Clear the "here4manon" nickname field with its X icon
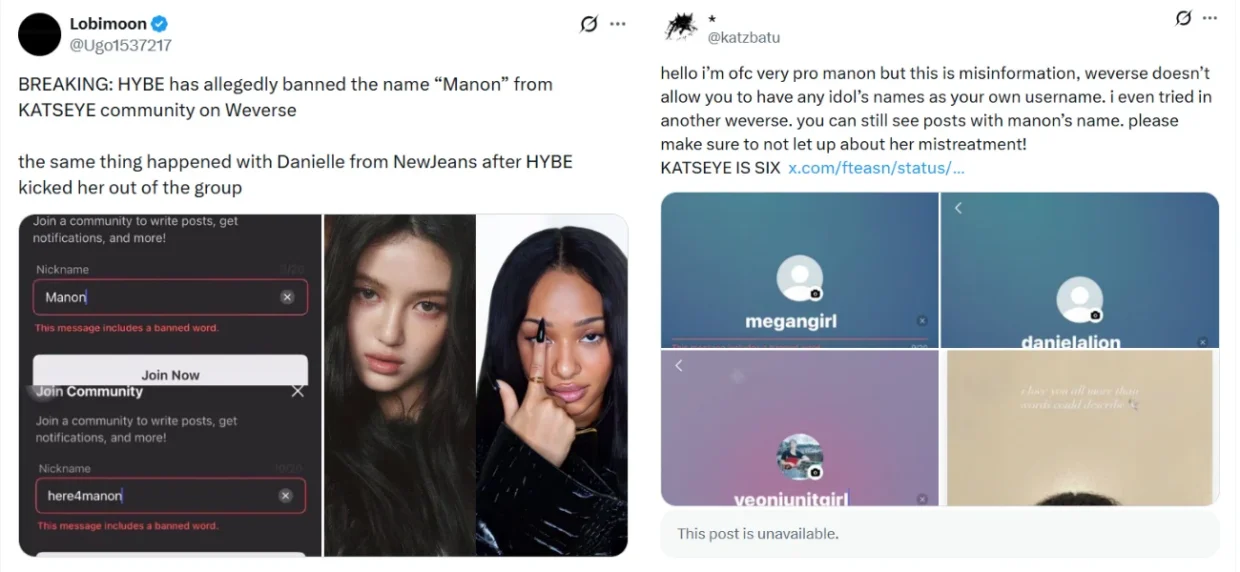Image resolution: width=1240 pixels, height=572 pixels. coord(285,496)
